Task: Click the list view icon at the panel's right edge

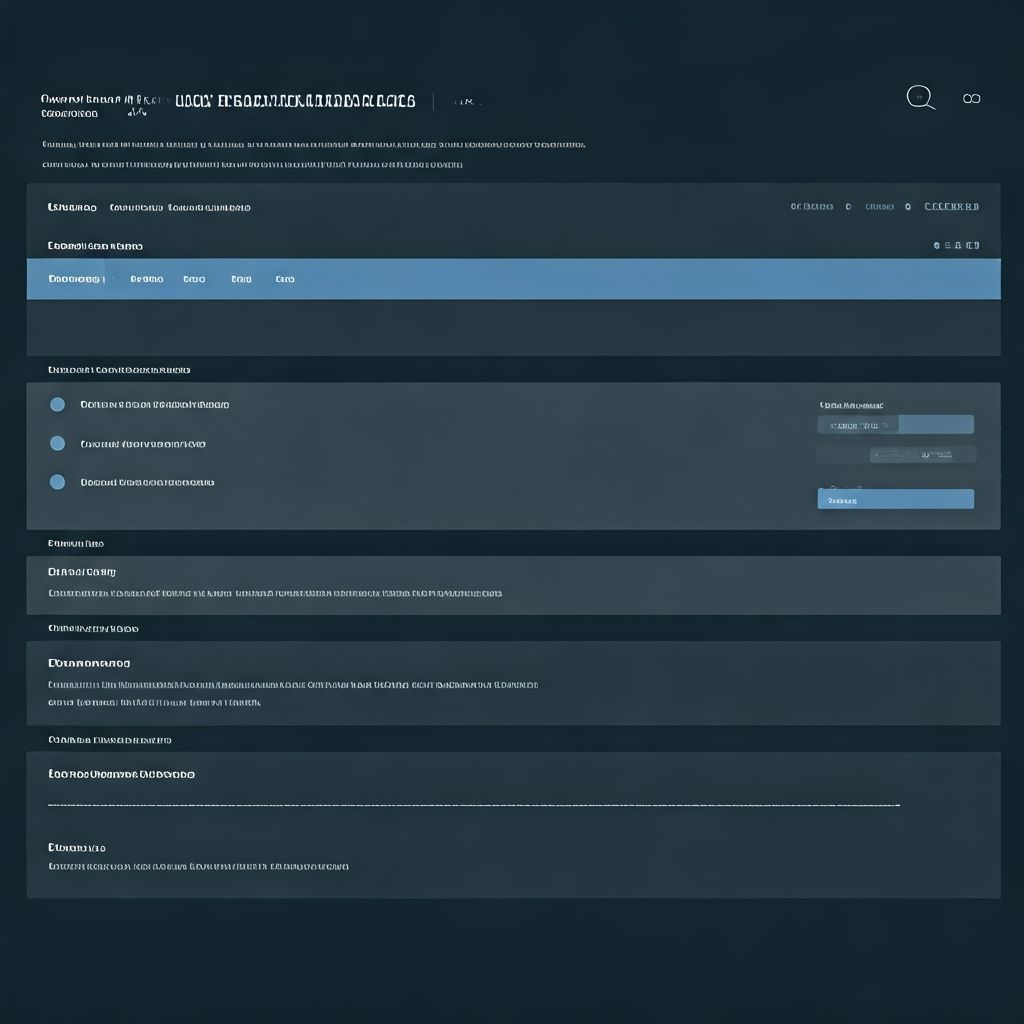Action: tap(975, 245)
